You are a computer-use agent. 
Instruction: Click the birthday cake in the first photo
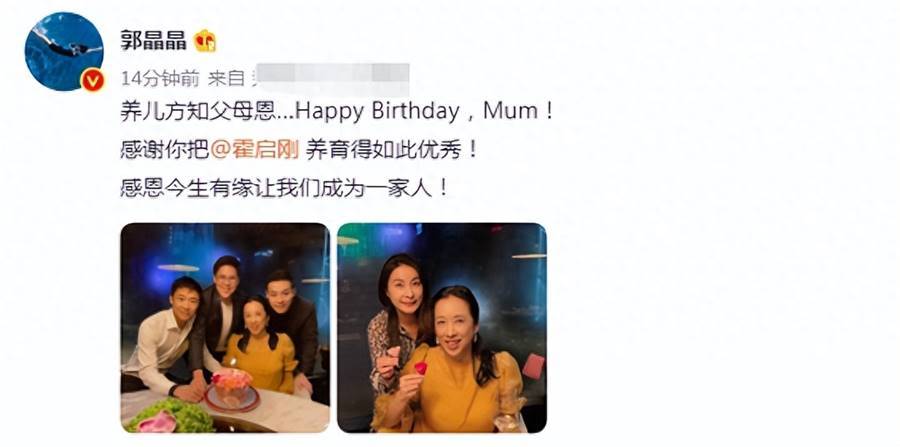pos(232,388)
